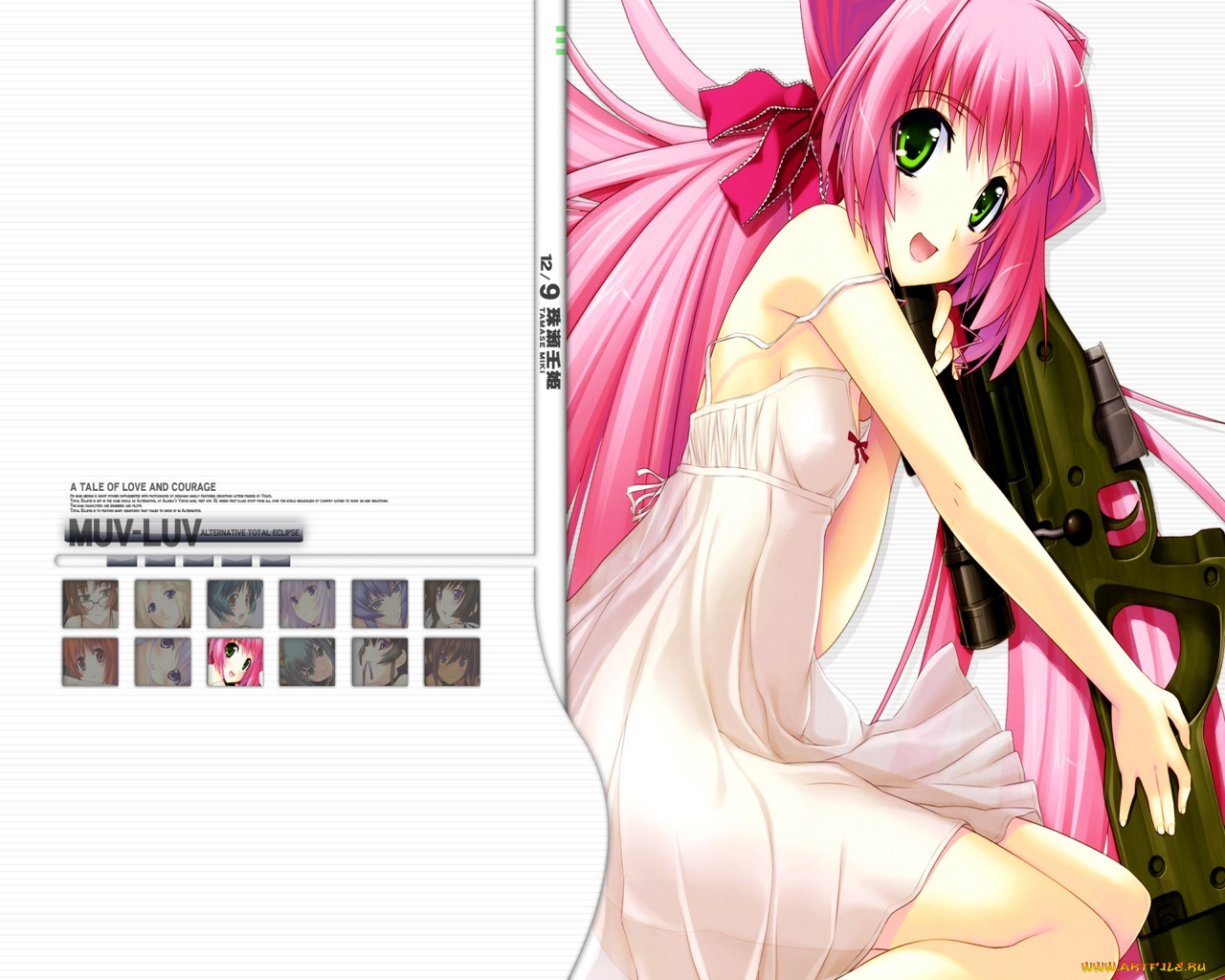The image size is (1225, 980).
Task: Select the dark-haired portrait with bangs over face
Action: (380, 662)
